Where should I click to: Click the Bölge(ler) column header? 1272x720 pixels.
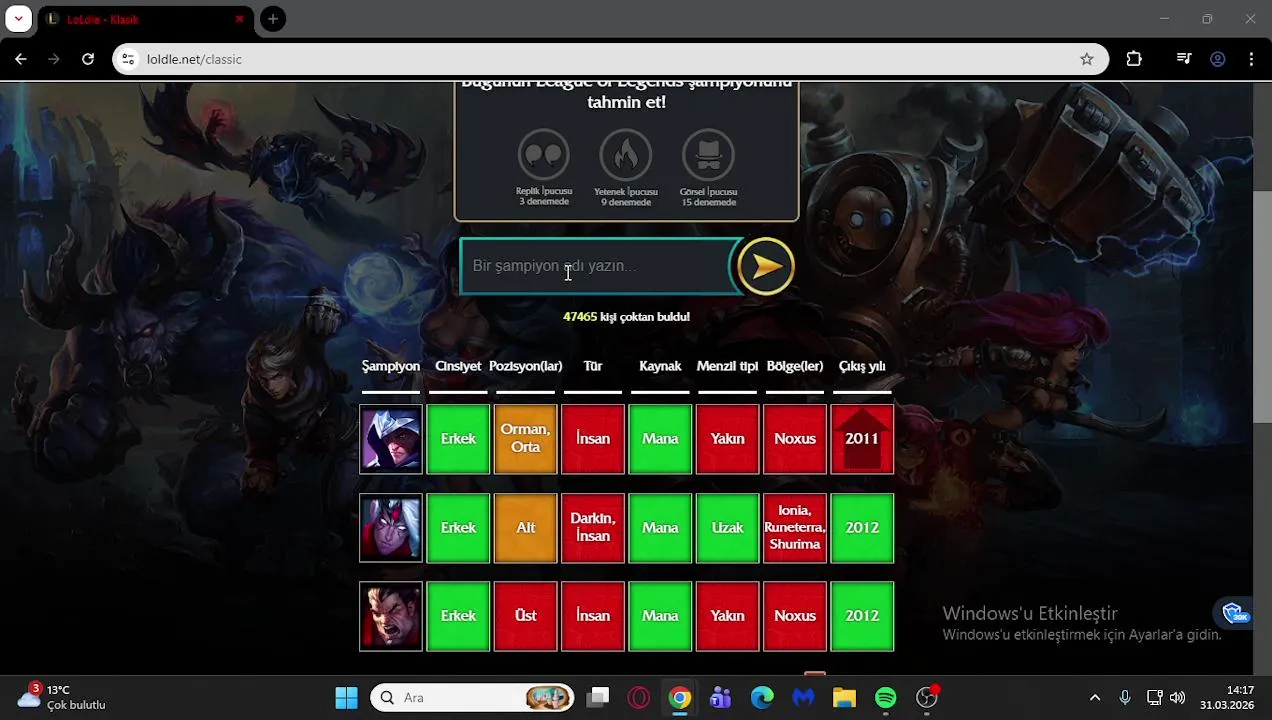[x=795, y=366]
